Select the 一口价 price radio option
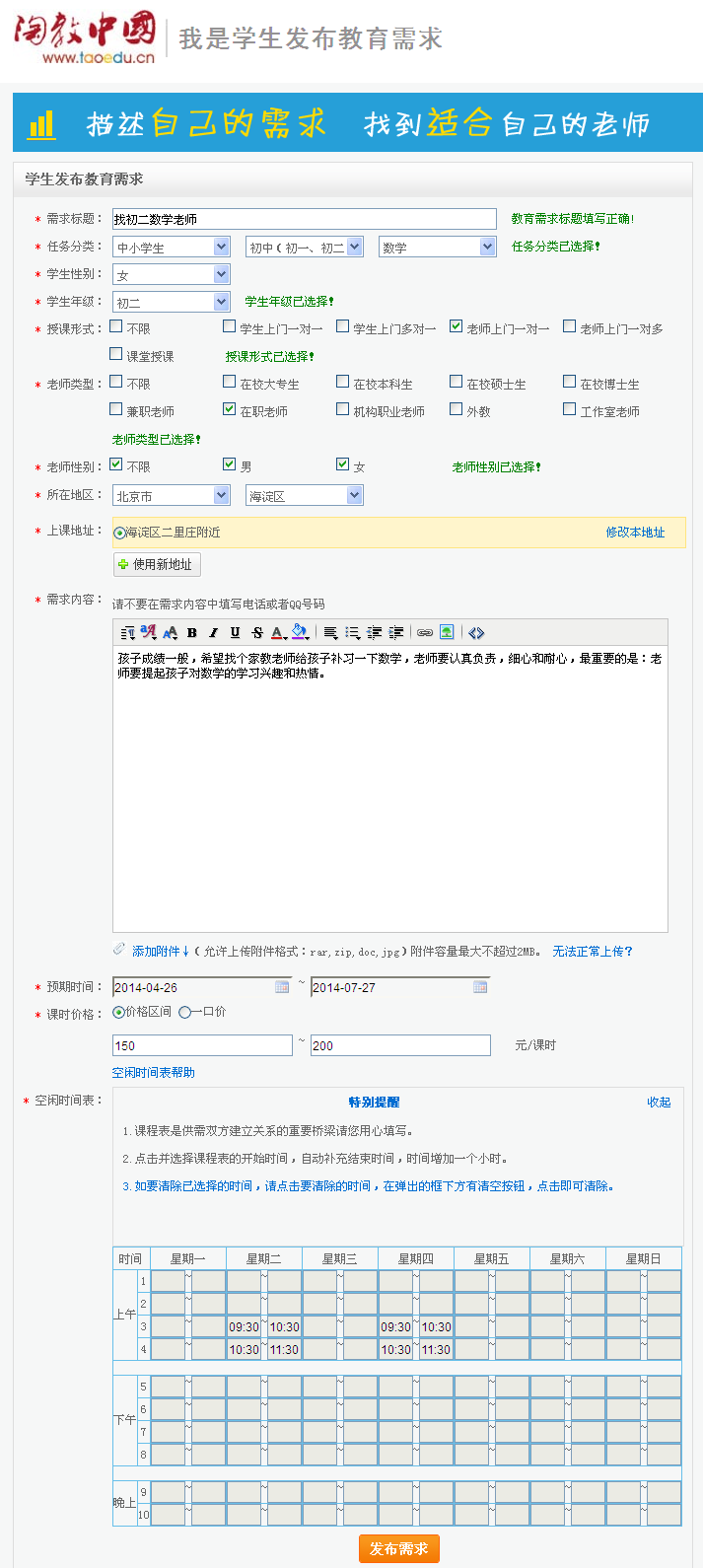Screen dimensions: 703x1568 point(184,1013)
